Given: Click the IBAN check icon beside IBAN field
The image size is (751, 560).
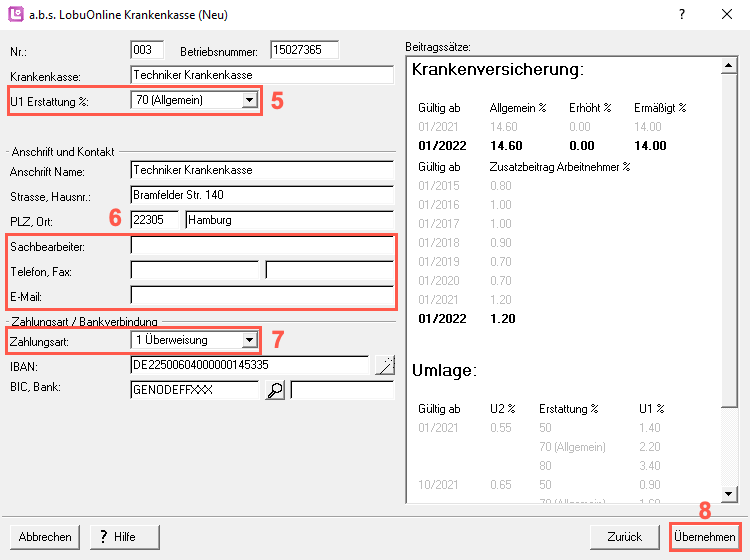Looking at the screenshot, I should pos(383,366).
